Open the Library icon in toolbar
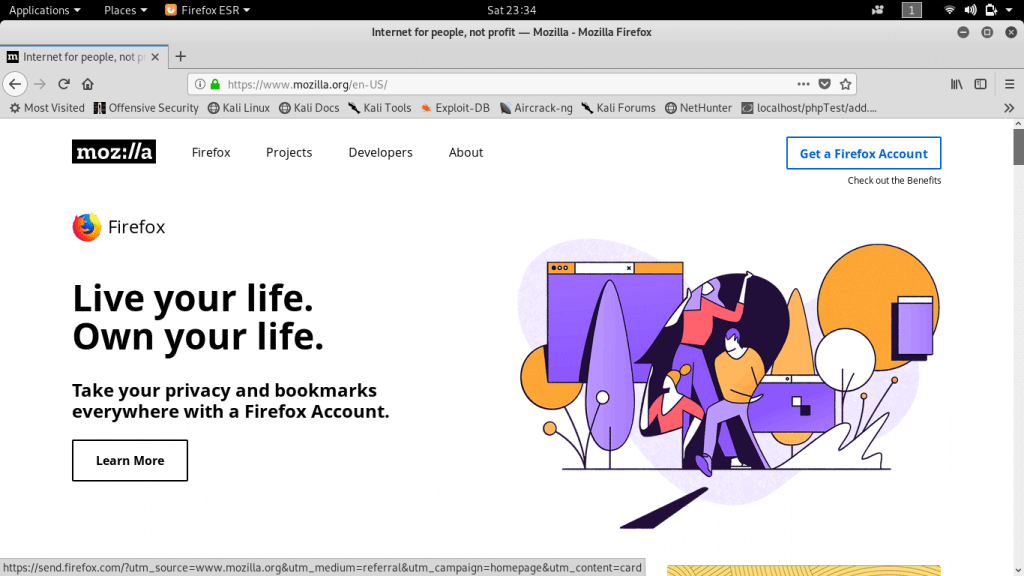The image size is (1024, 576). 957,84
